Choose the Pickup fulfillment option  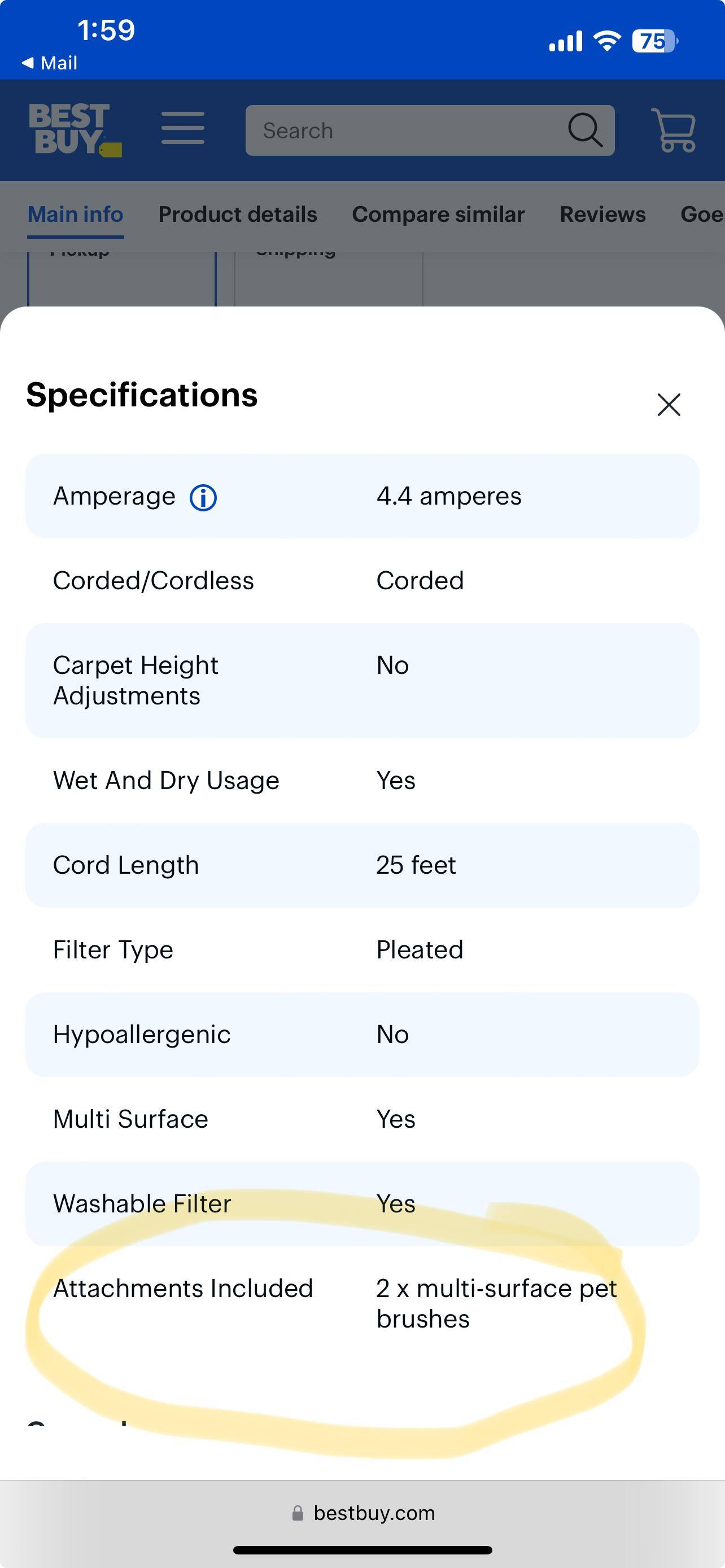pyautogui.click(x=122, y=277)
